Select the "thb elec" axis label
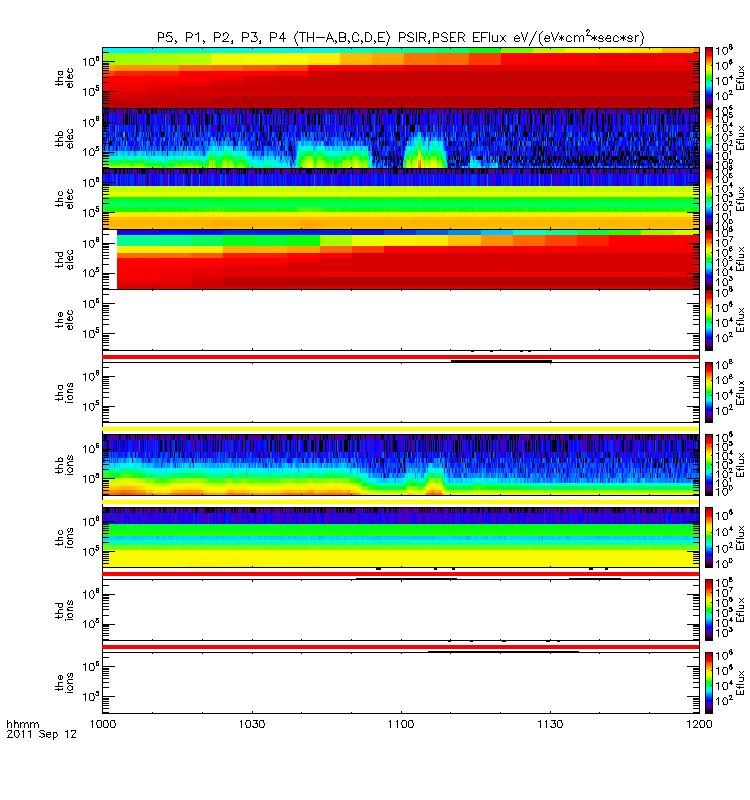The image size is (750, 800). click(x=64, y=138)
